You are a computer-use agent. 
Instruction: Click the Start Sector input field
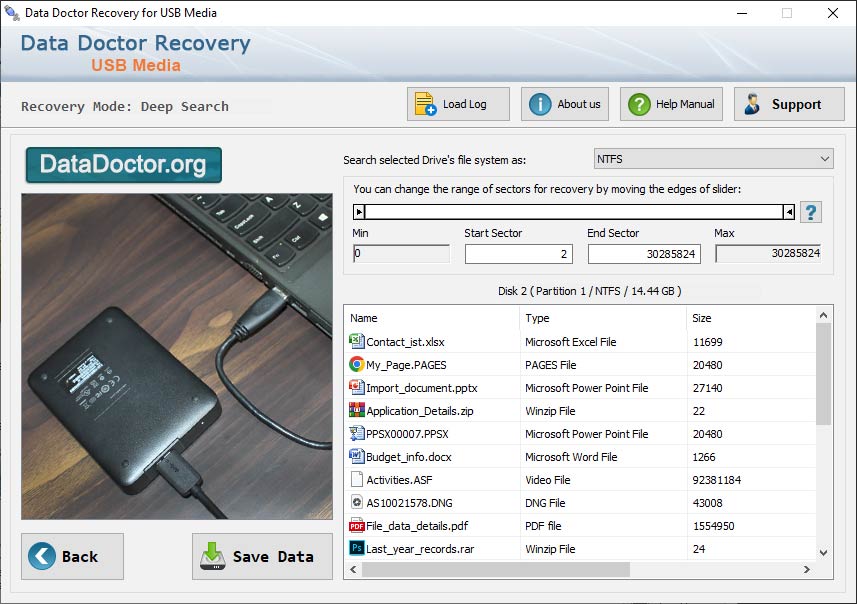coord(519,254)
